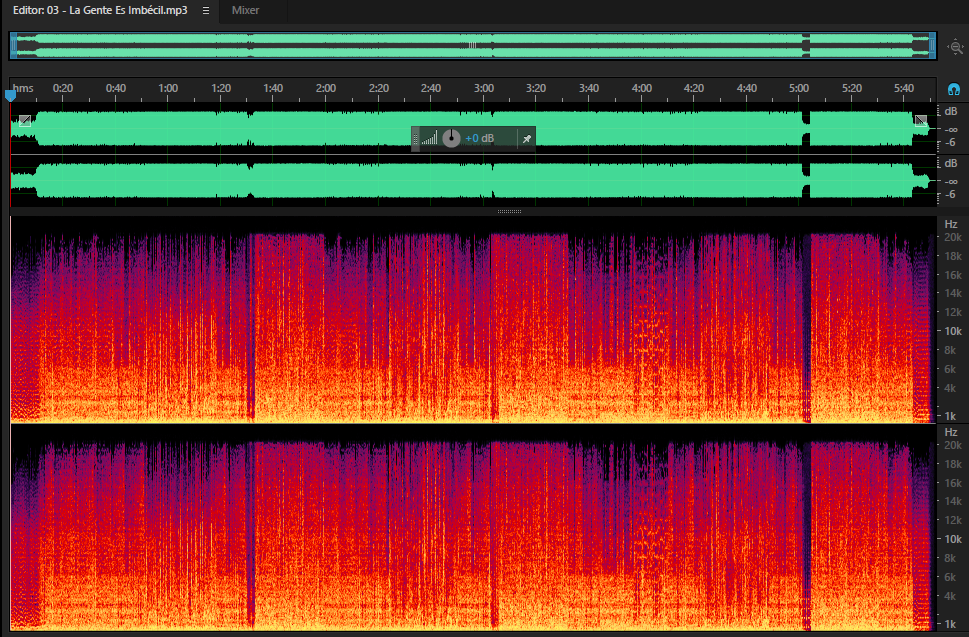Click 5:20 on the time ruler
Image resolution: width=969 pixels, height=637 pixels.
(x=852, y=88)
